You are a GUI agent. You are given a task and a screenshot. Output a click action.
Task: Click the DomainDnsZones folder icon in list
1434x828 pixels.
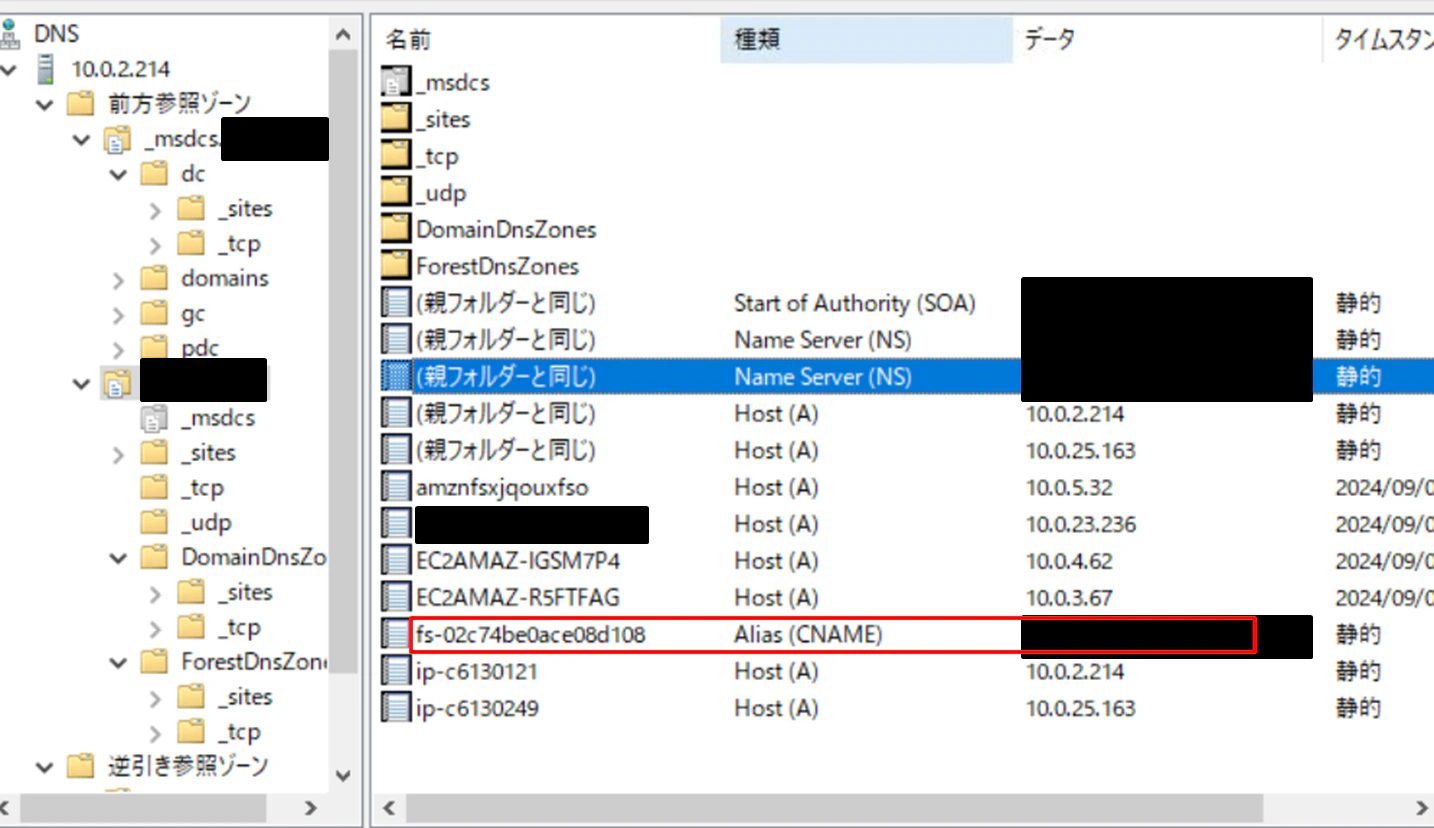tap(397, 229)
